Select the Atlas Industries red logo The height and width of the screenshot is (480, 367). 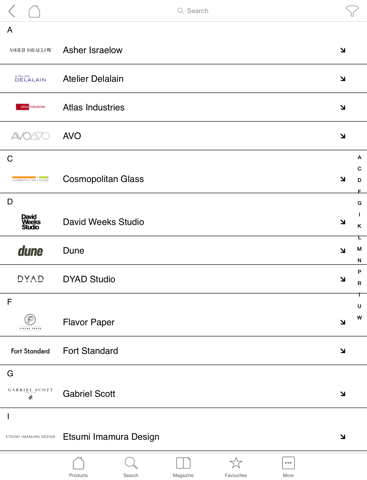30,107
